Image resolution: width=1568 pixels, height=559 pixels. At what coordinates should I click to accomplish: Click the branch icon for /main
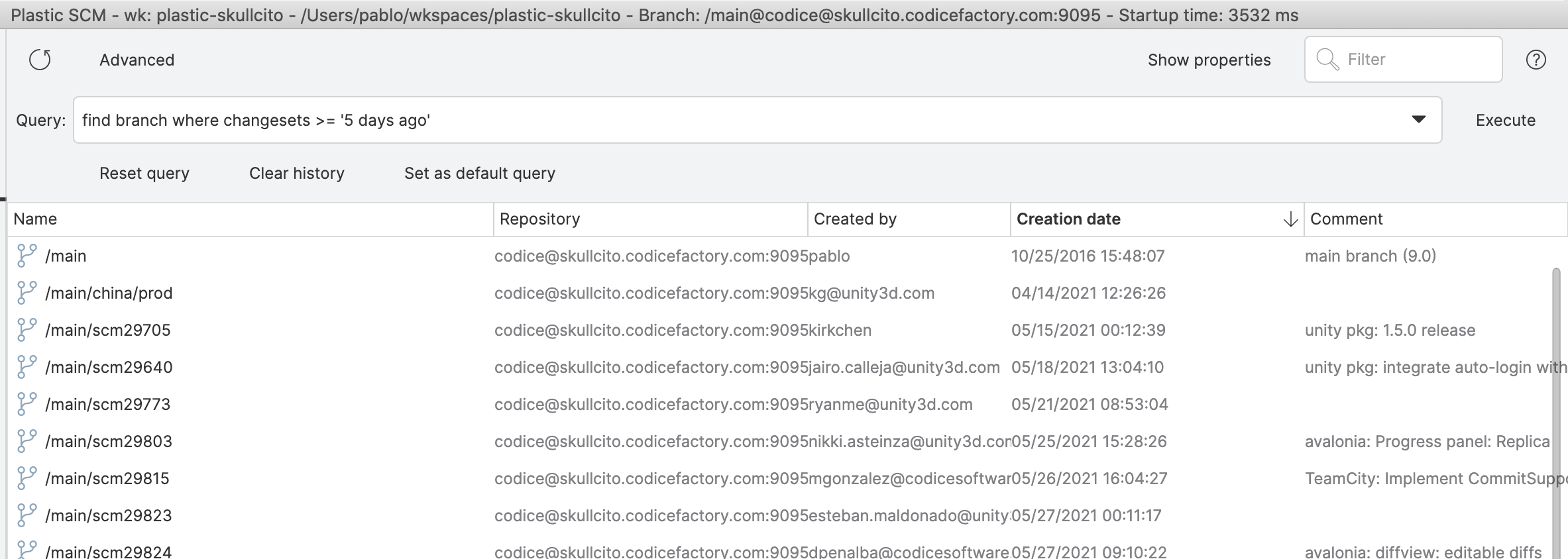[27, 256]
